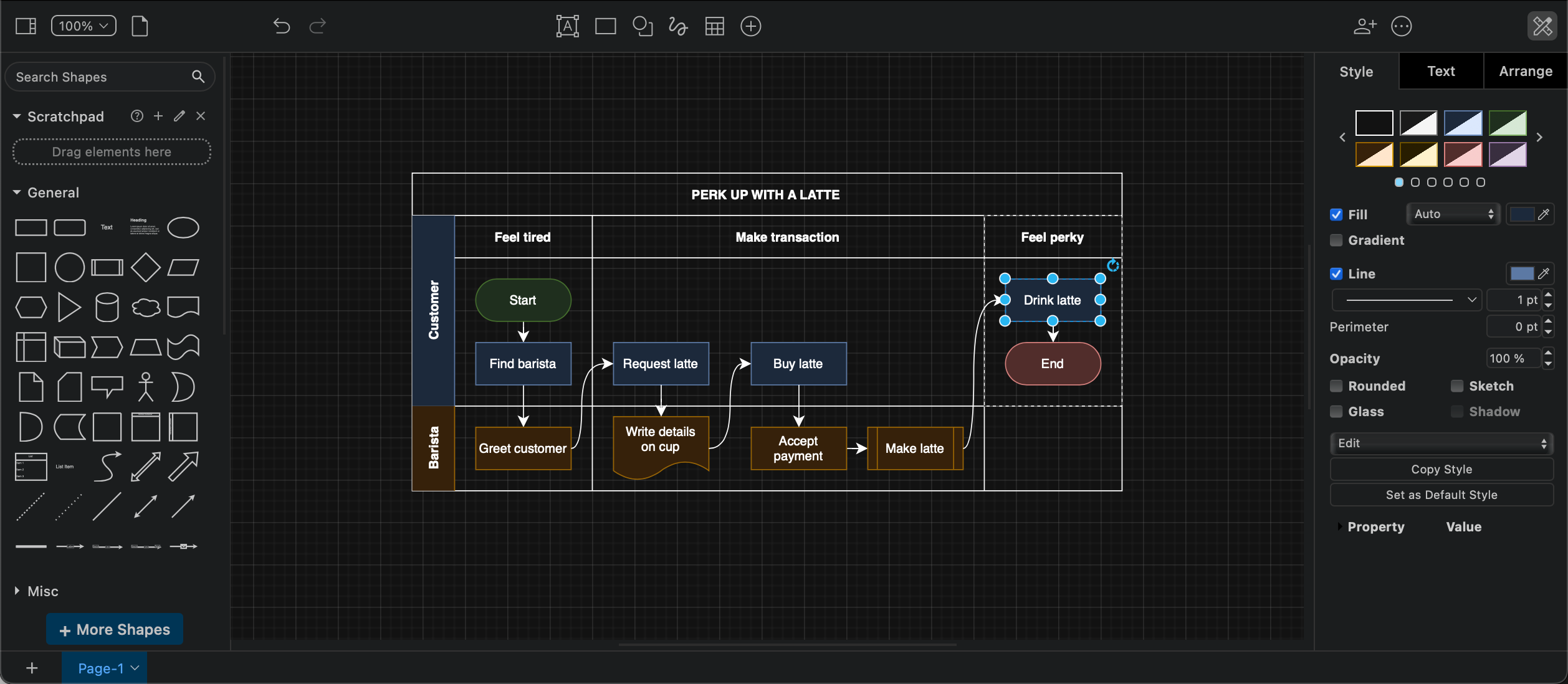The width and height of the screenshot is (1568, 684).
Task: Expand the Misc shapes section
Action: (16, 591)
